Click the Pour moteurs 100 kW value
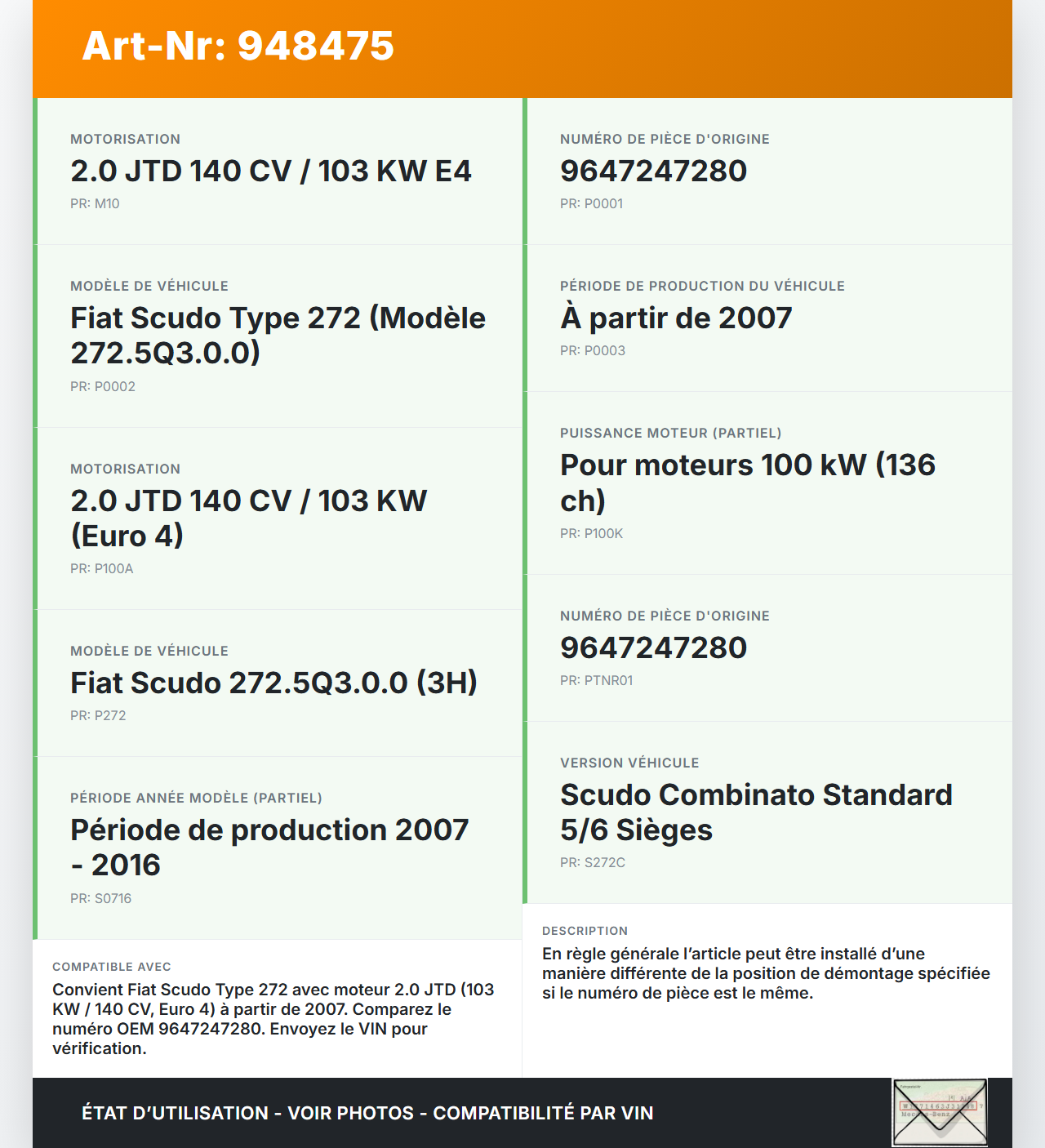This screenshot has height=1148, width=1045. pyautogui.click(x=747, y=482)
